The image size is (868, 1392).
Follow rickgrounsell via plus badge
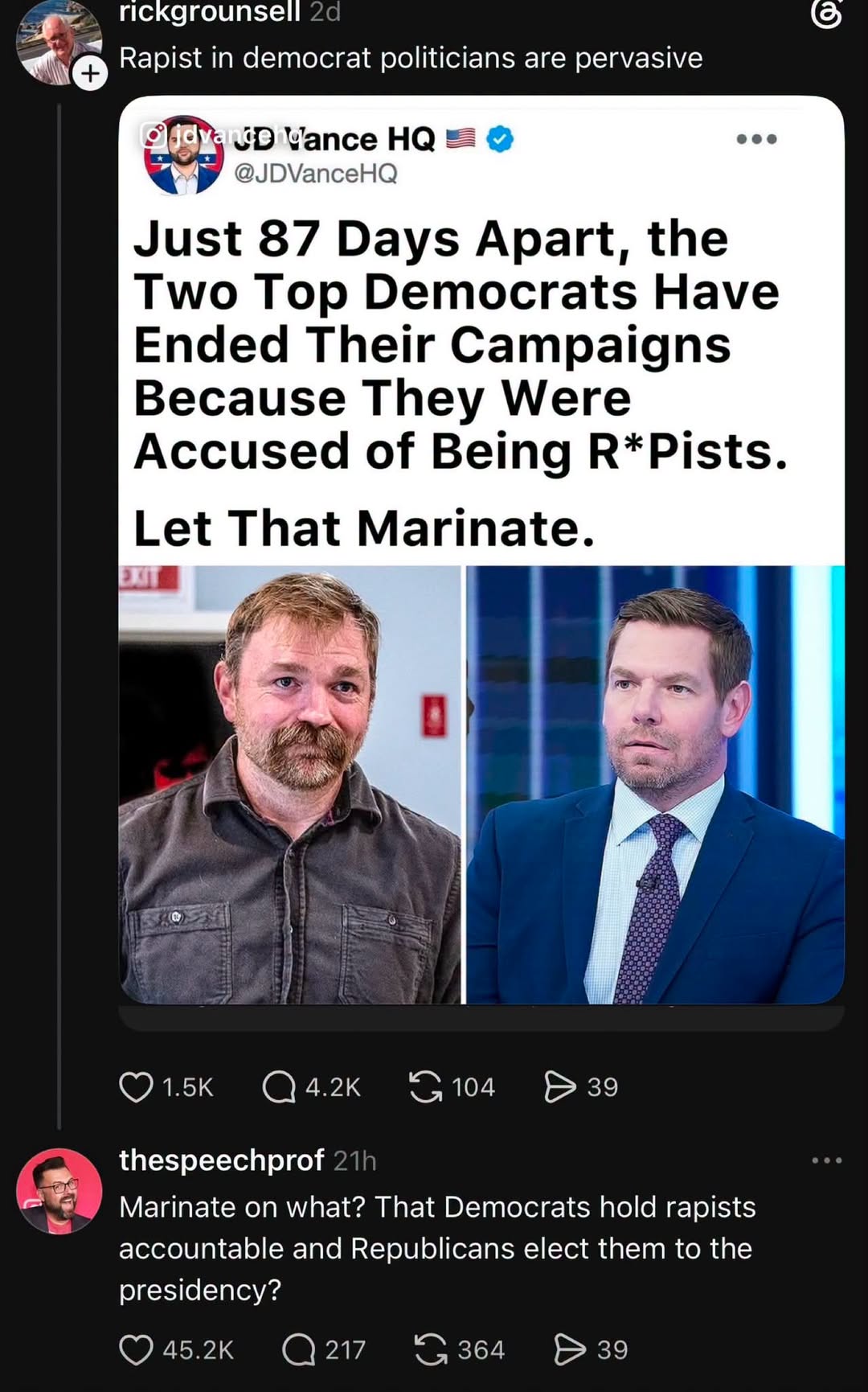(x=90, y=74)
